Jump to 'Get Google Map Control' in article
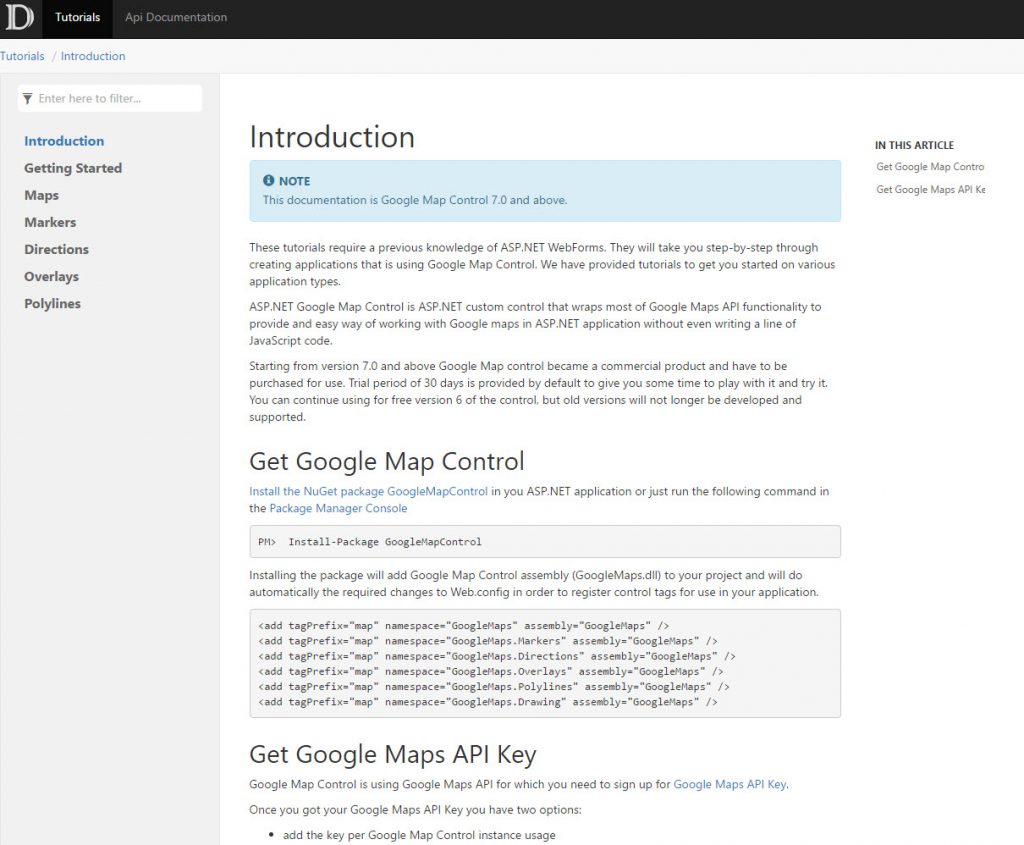The height and width of the screenshot is (845, 1024). pos(930,167)
